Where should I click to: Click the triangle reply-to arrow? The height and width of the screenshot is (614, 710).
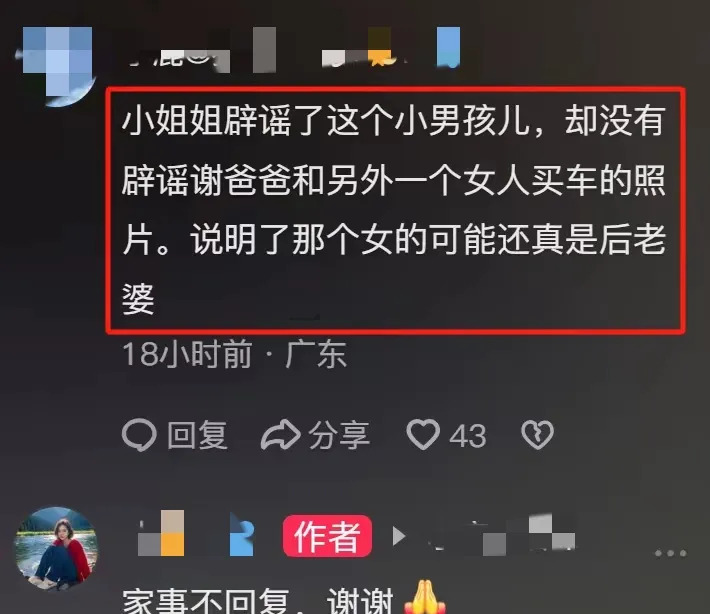(398, 536)
